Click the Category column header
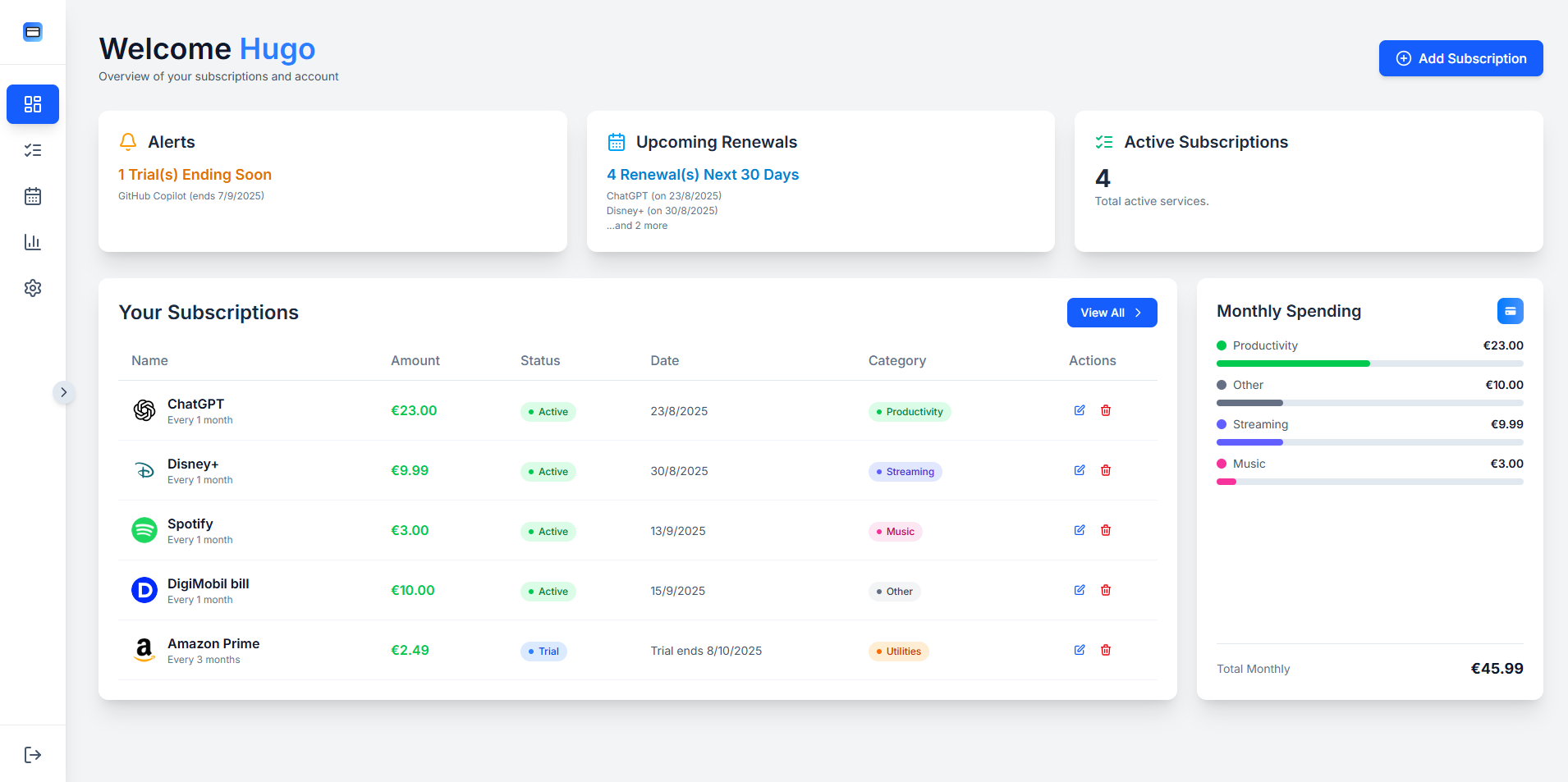 pos(897,360)
